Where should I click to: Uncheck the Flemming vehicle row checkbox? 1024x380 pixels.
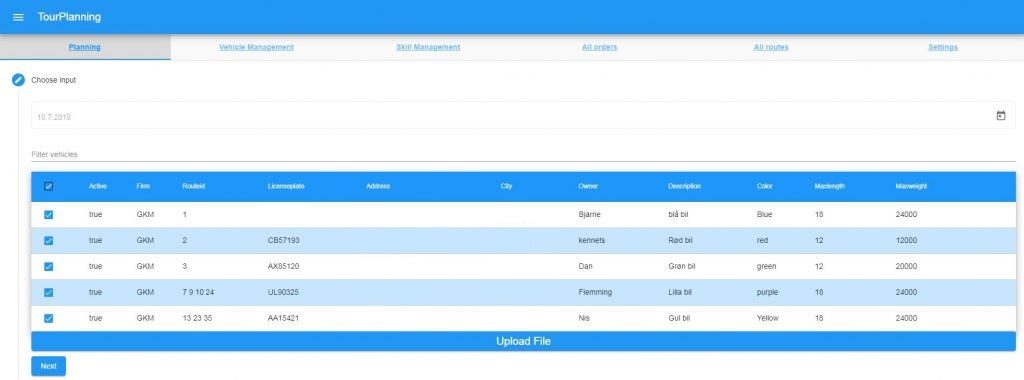coord(48,293)
